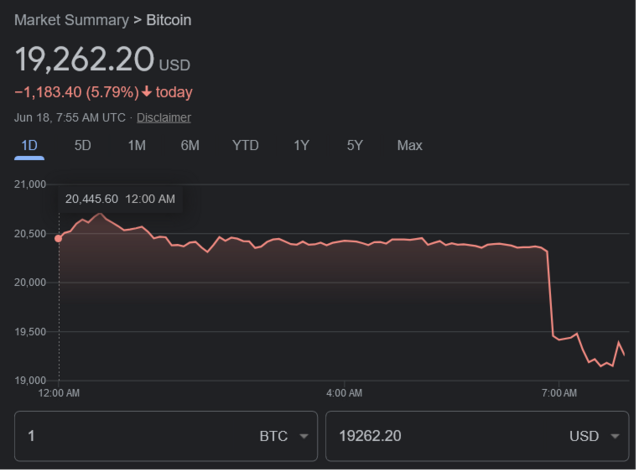This screenshot has width=639, height=472.
Task: Click the USD value 19262.20 field
Action: [x=440, y=436]
